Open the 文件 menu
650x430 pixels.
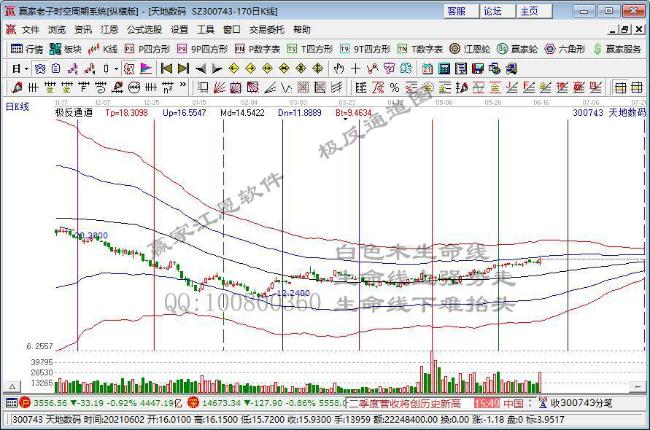[x=30, y=29]
